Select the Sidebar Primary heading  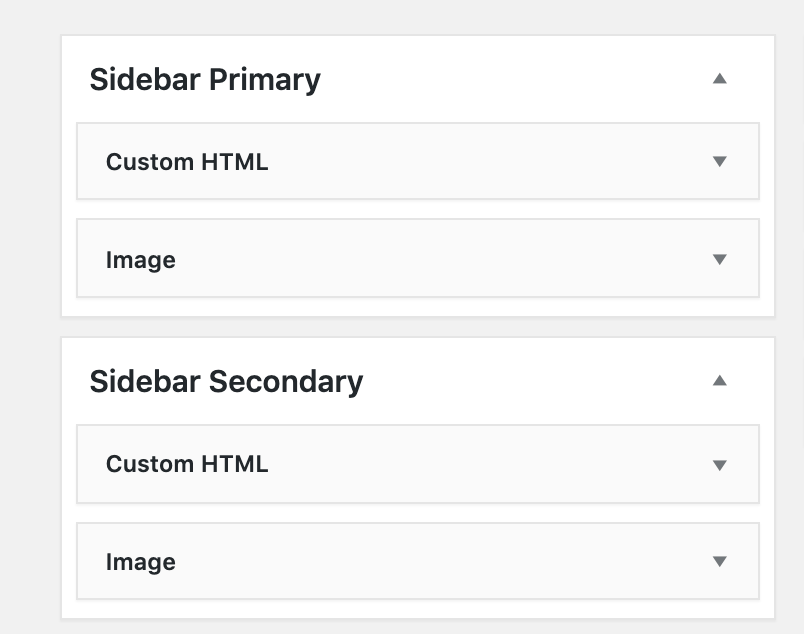(x=205, y=79)
